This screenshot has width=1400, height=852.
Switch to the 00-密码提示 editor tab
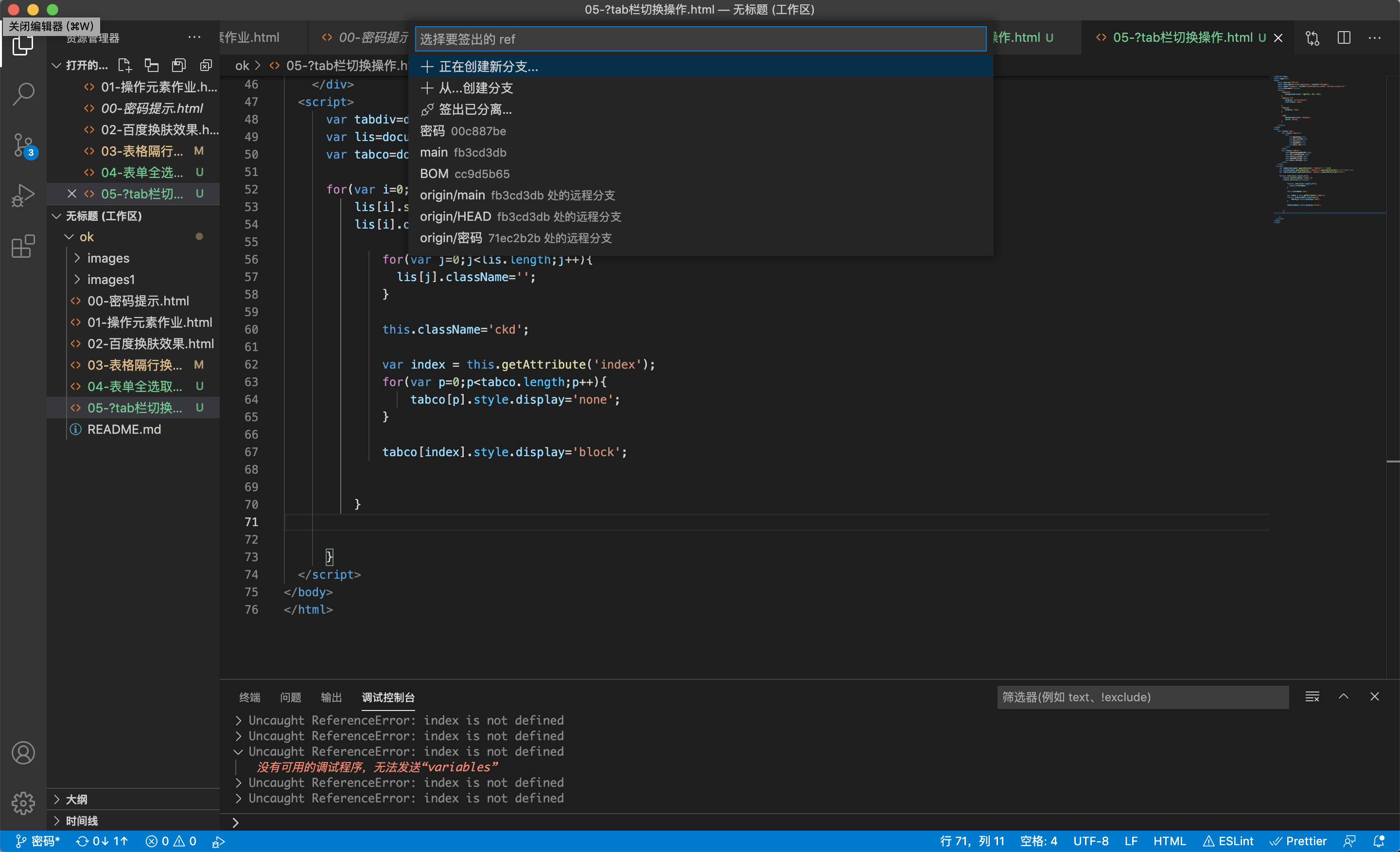click(364, 37)
